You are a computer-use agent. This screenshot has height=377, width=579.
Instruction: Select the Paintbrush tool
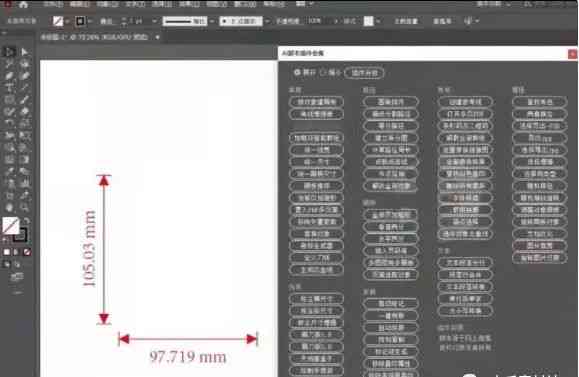[x=24, y=100]
